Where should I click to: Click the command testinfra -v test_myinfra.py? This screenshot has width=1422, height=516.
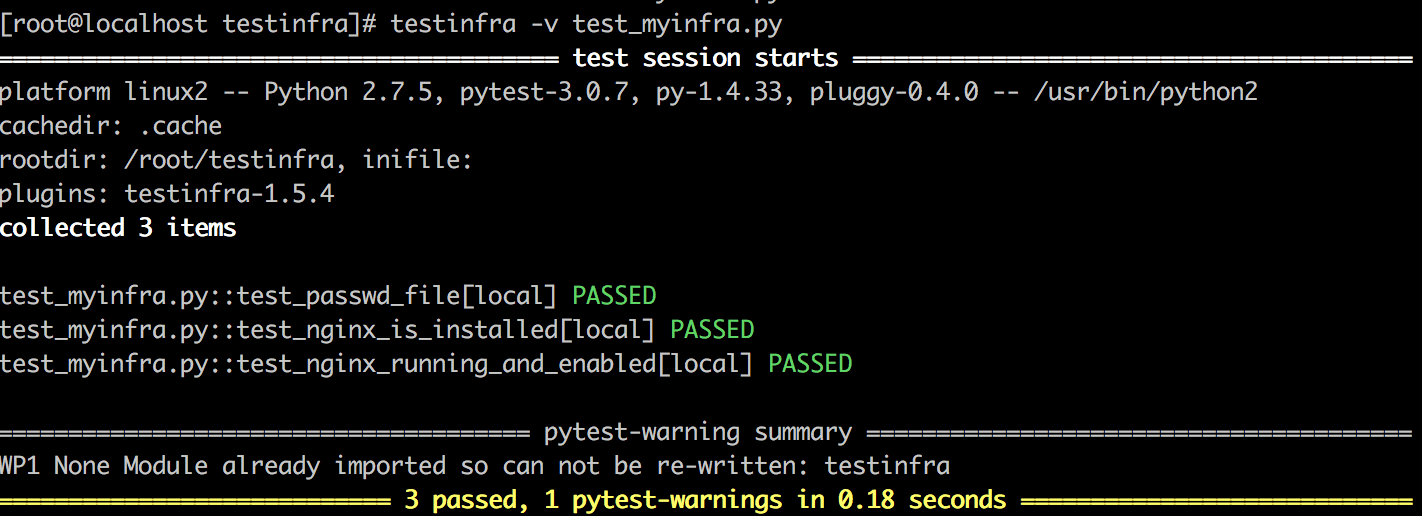pos(585,24)
